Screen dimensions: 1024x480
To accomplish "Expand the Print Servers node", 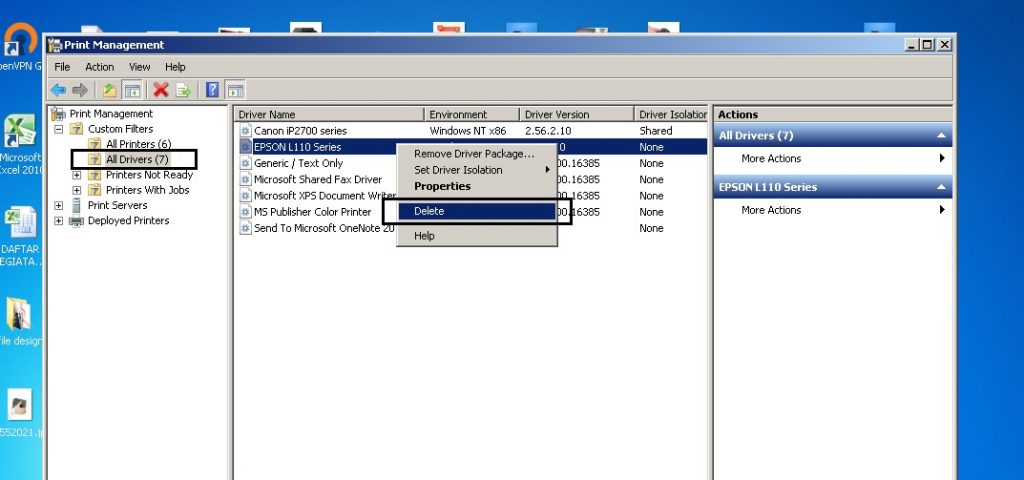I will point(59,206).
